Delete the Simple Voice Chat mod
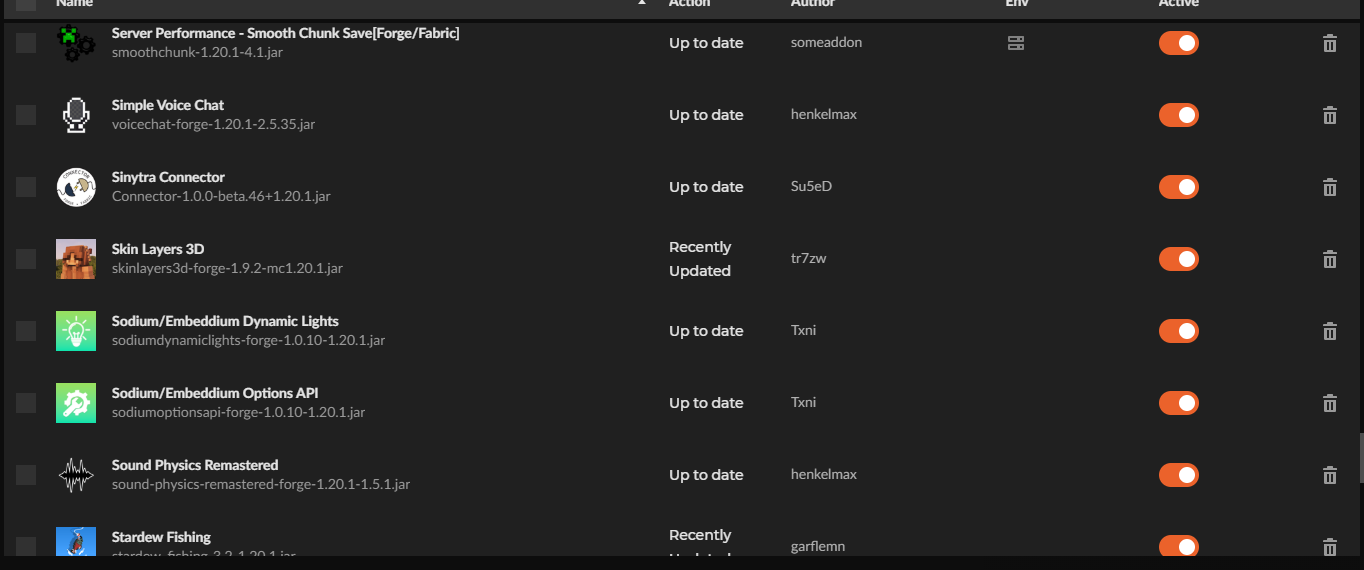The width and height of the screenshot is (1364, 570). 1329,115
